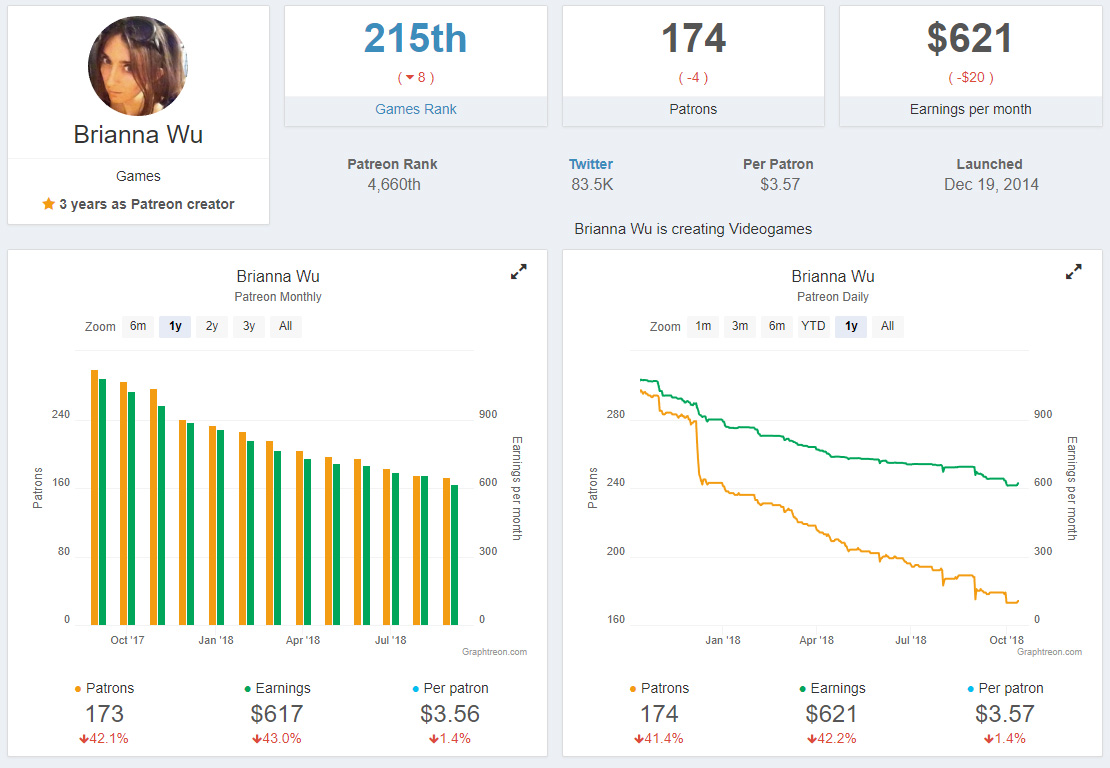This screenshot has height=768, width=1110.
Task: Set daily chart zoom to 3m
Action: [740, 326]
